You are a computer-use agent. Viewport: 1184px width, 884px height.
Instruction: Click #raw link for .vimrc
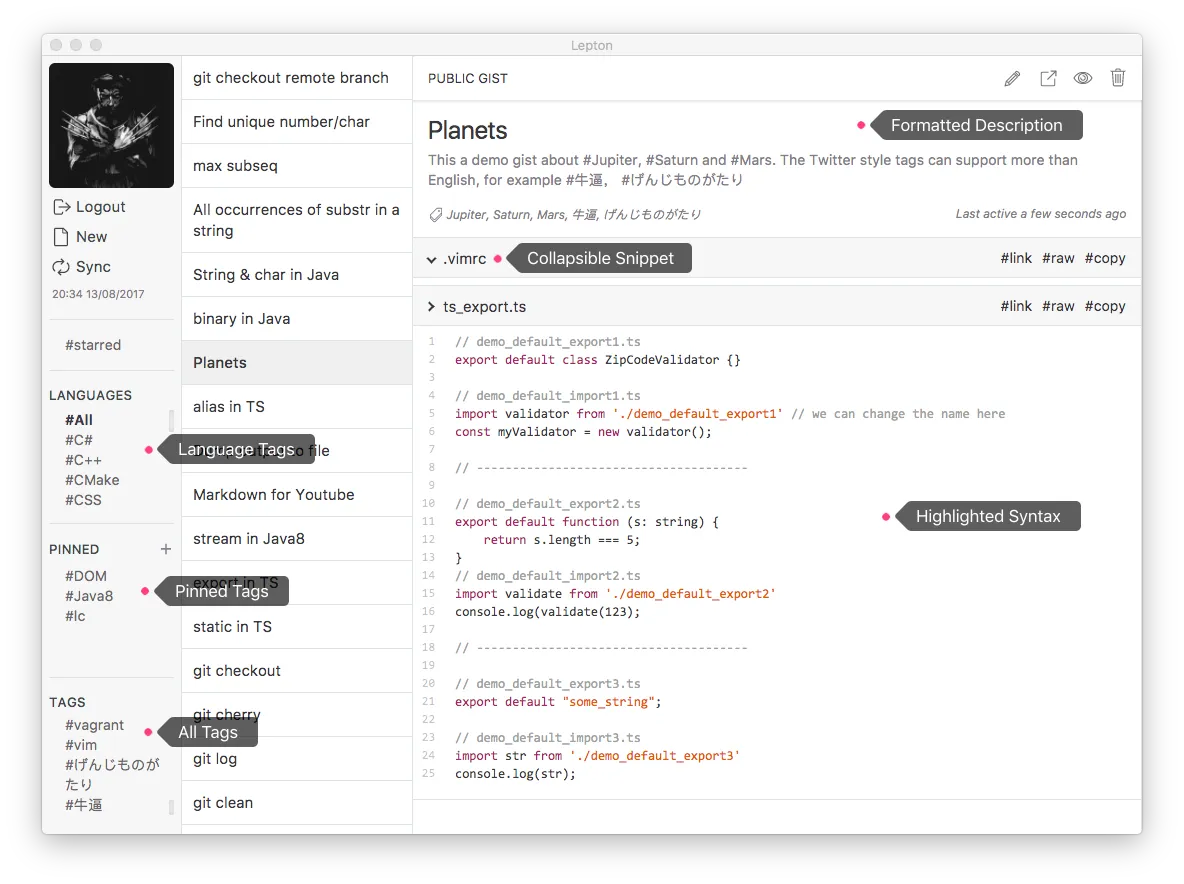[x=1058, y=258]
